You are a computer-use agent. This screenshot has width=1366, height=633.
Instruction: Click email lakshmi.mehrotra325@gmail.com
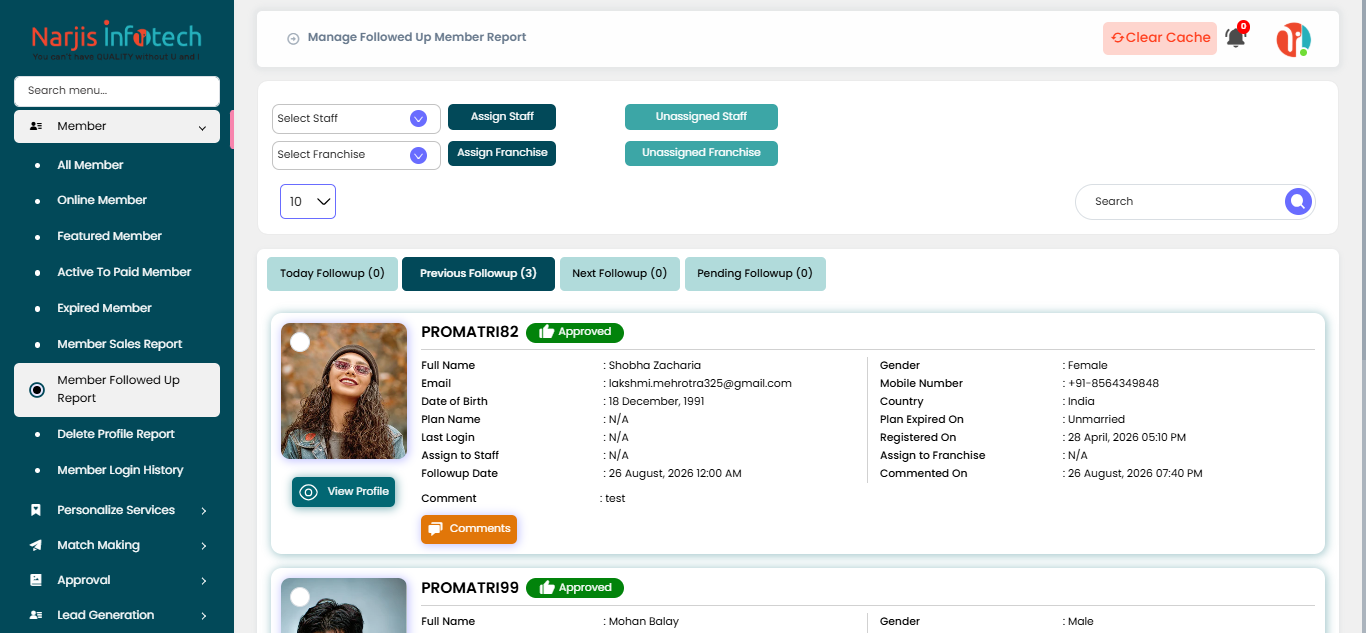pyautogui.click(x=700, y=383)
